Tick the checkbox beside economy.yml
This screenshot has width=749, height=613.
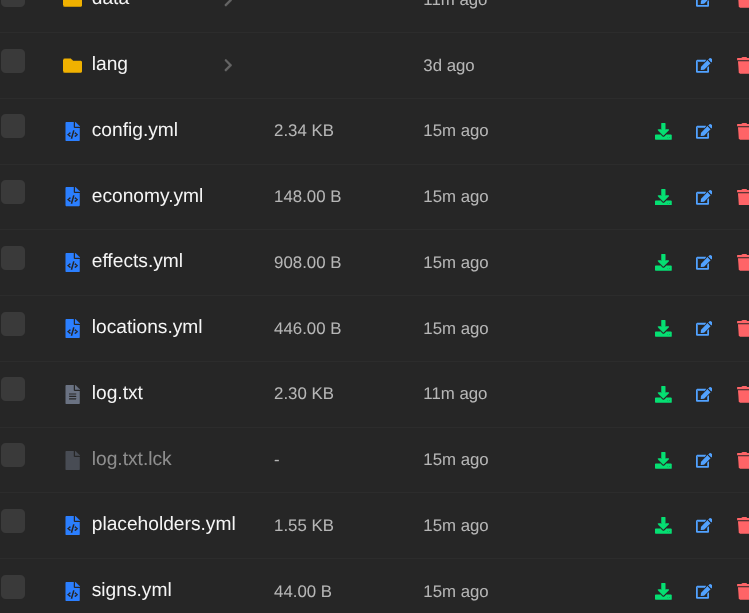(x=13, y=192)
